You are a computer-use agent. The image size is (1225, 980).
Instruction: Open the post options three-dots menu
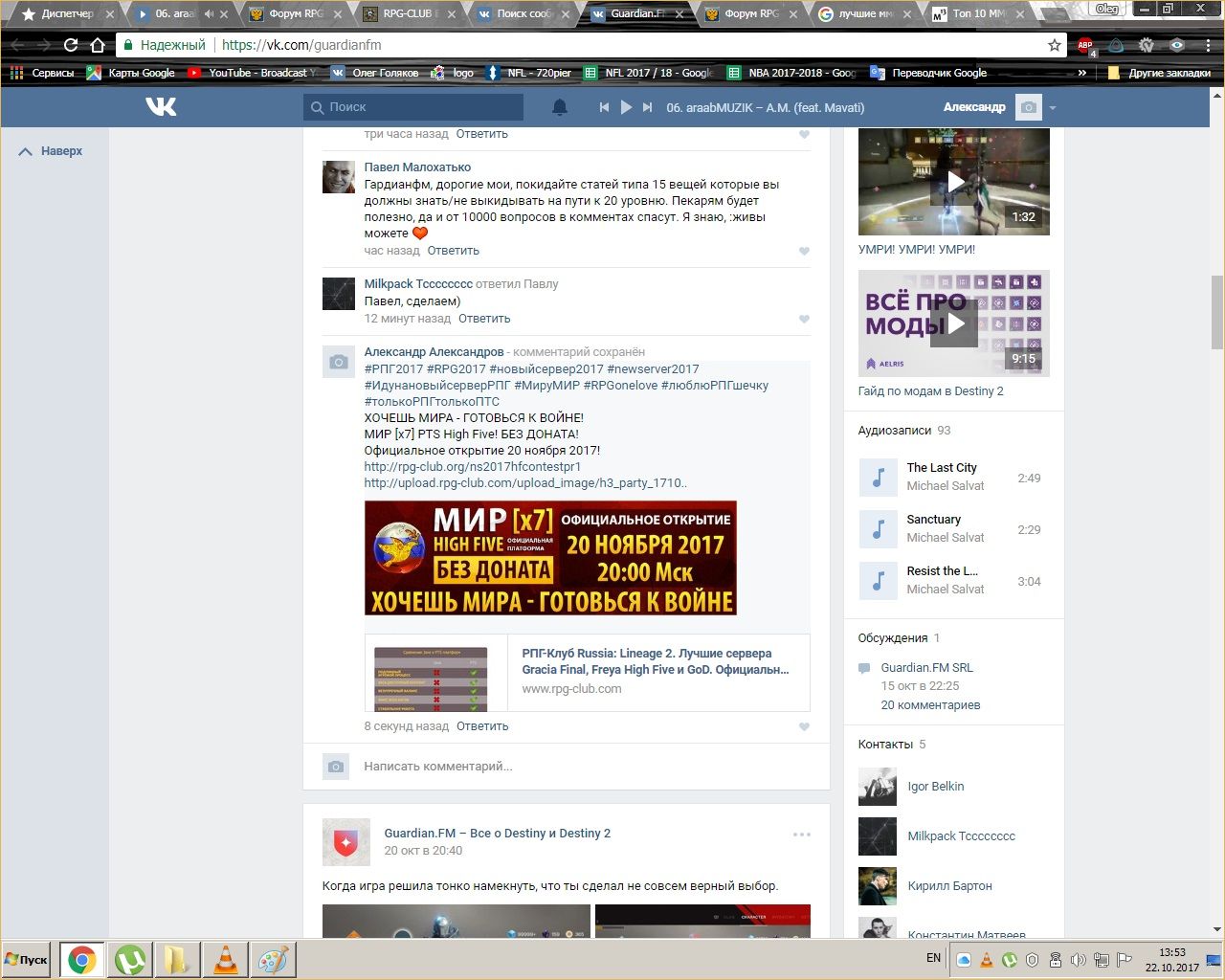point(802,835)
